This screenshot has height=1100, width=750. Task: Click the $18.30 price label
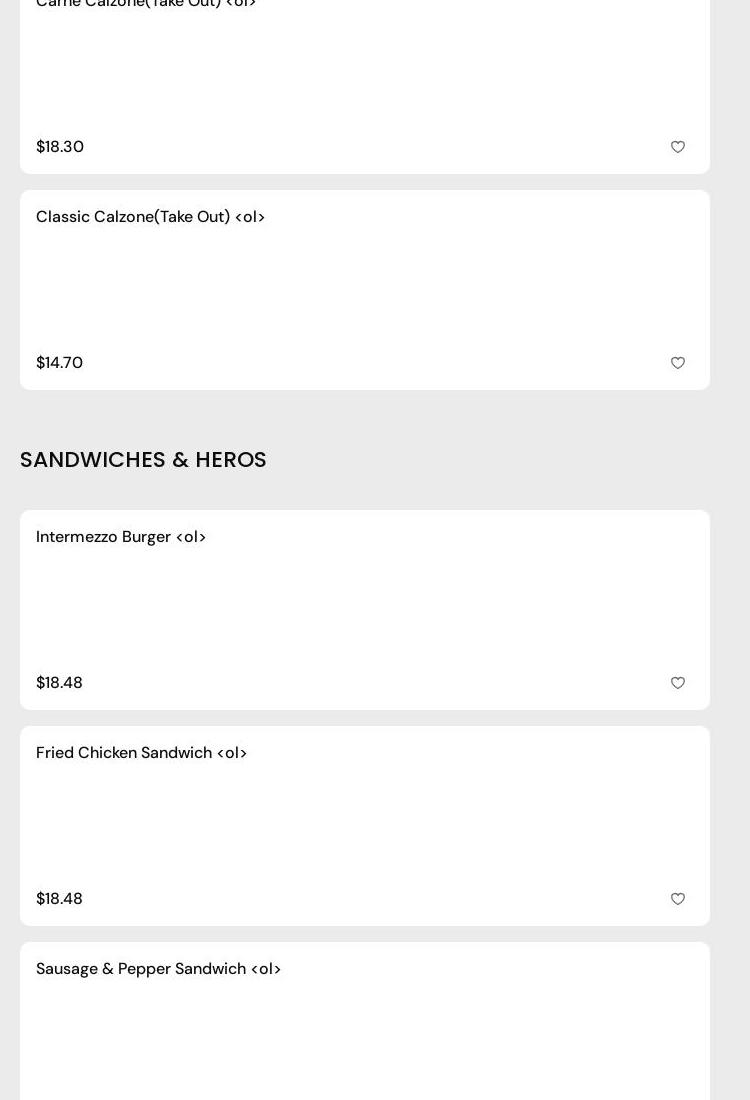60,147
